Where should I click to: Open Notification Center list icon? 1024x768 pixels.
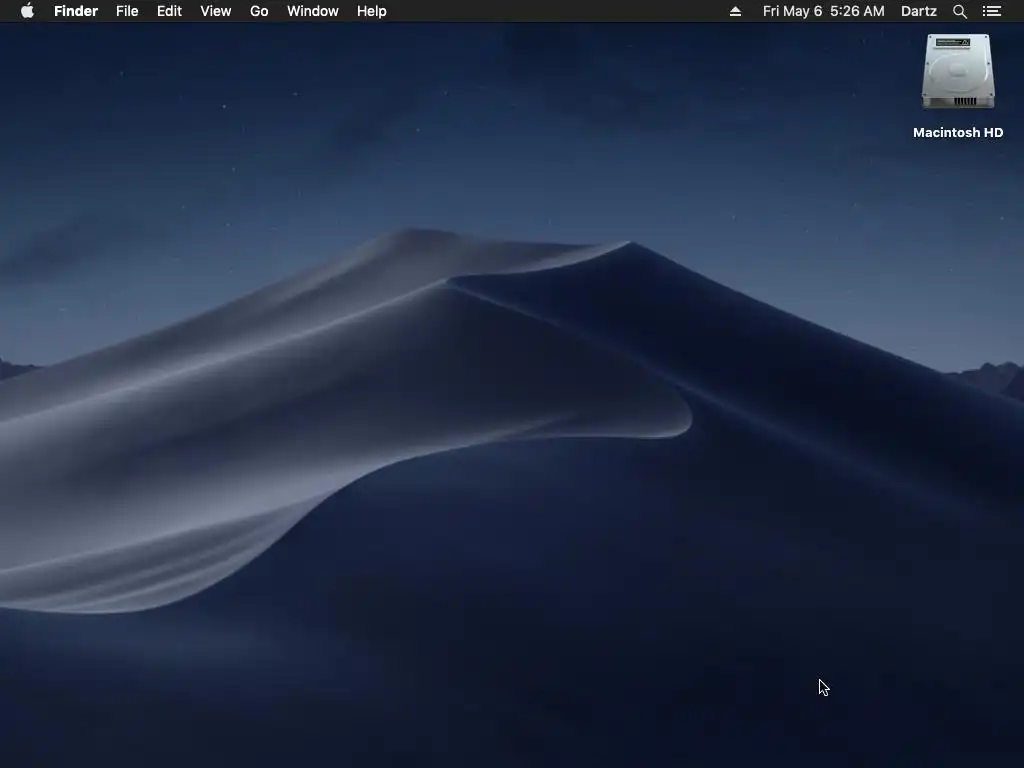pos(992,11)
